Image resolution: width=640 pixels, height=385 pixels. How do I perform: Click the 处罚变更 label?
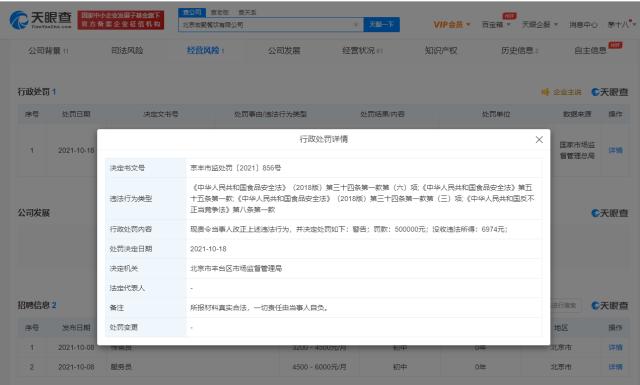point(124,327)
